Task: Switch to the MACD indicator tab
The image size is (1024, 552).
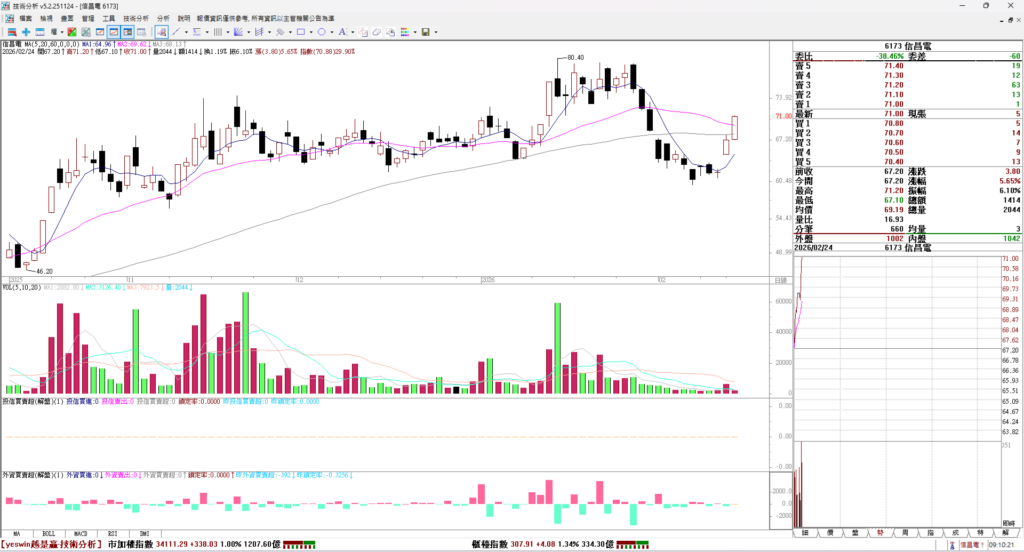Action: (x=80, y=533)
